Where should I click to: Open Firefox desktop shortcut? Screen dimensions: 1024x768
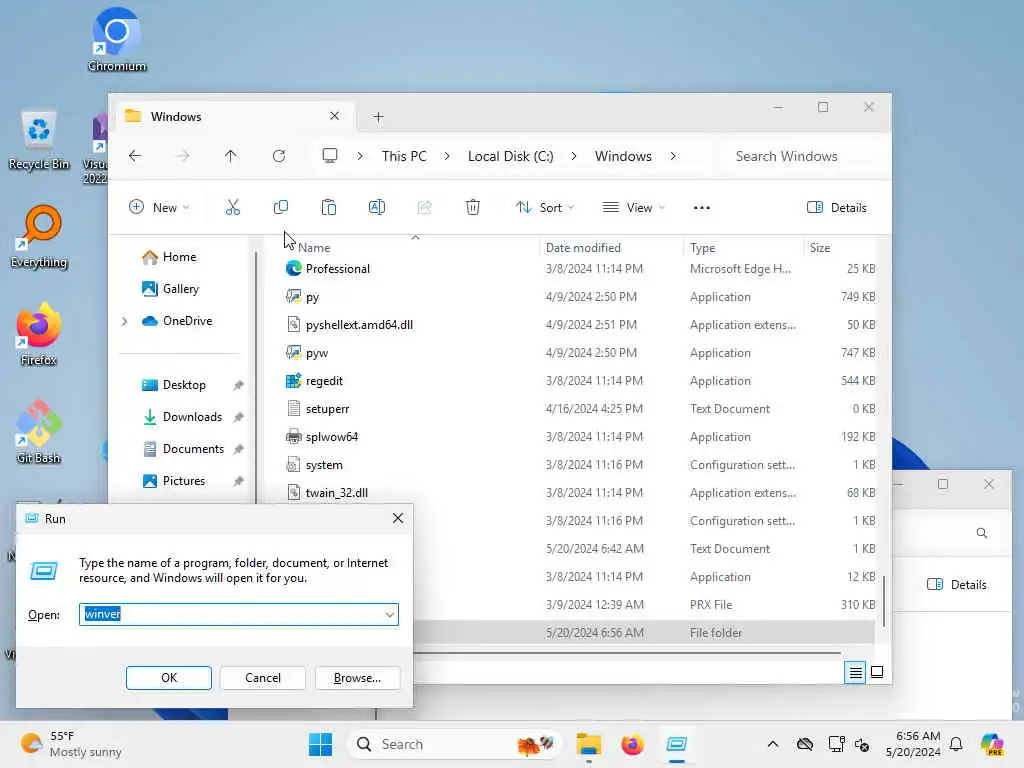[39, 334]
